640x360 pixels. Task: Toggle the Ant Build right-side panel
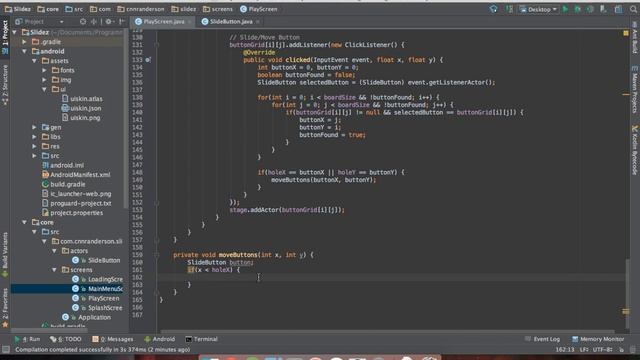[635, 38]
